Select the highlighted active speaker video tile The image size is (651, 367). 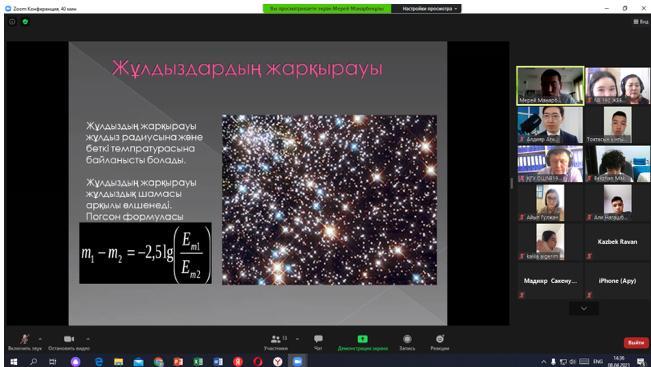coord(550,86)
